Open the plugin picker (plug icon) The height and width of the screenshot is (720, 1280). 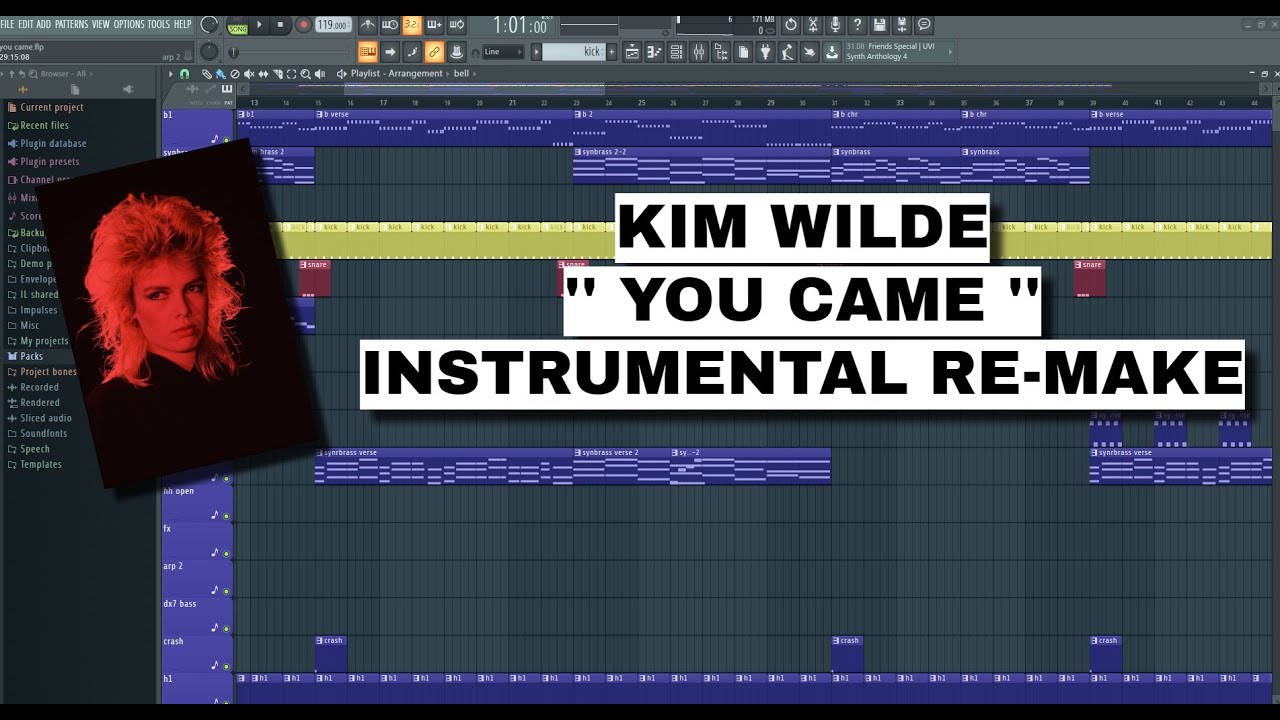click(765, 52)
